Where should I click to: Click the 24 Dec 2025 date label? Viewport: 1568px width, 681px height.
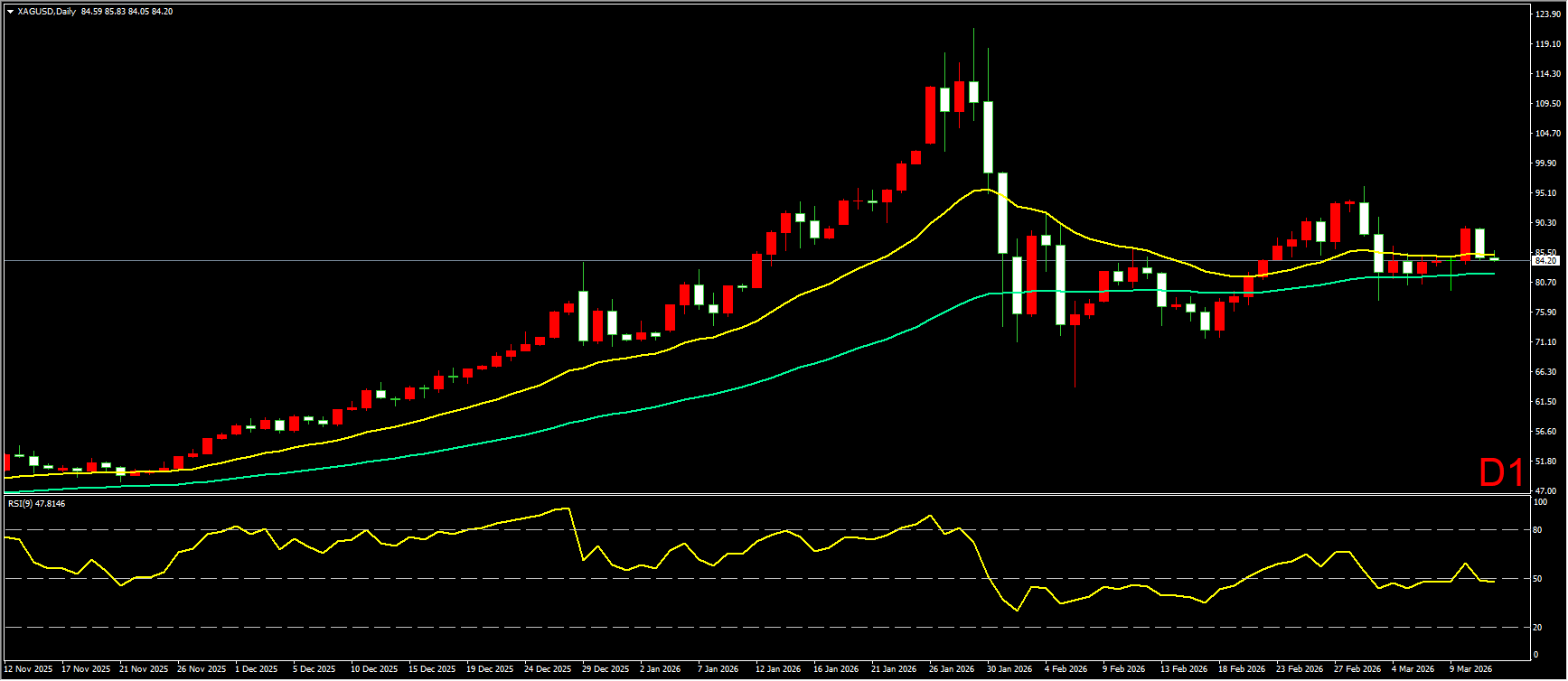(548, 669)
